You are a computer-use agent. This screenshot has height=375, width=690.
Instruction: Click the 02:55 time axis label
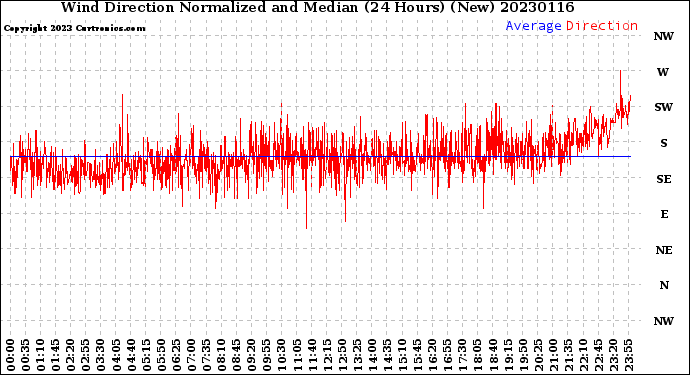point(86,356)
